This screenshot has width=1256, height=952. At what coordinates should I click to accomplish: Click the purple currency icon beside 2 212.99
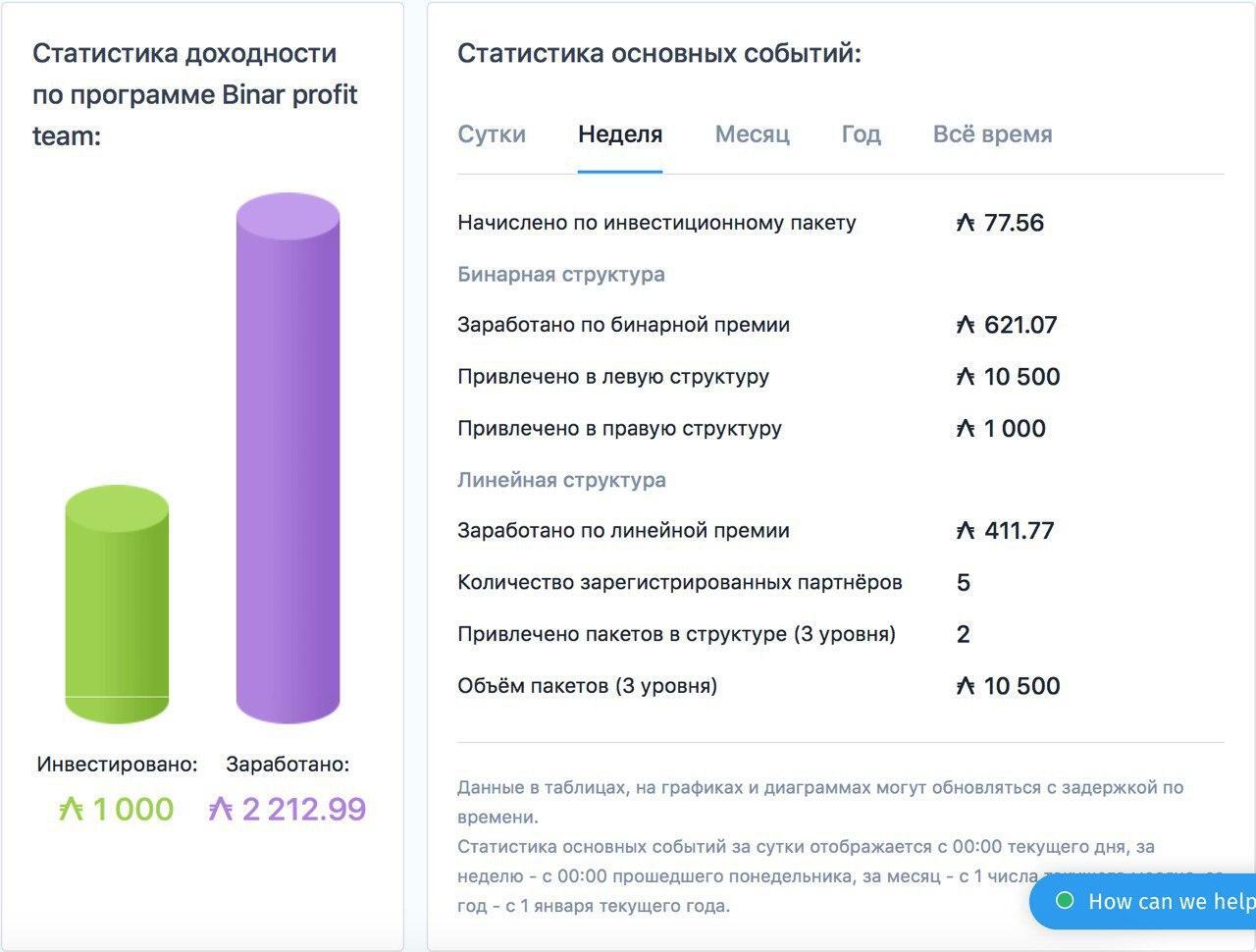tap(221, 810)
